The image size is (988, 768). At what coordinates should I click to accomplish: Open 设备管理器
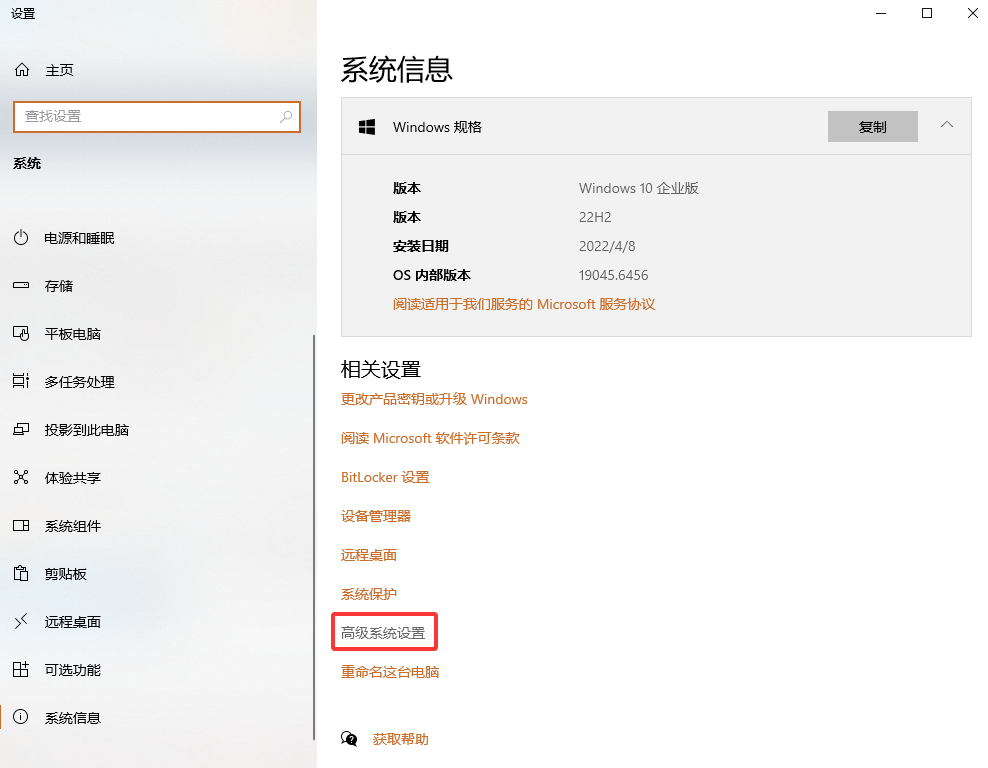[377, 516]
